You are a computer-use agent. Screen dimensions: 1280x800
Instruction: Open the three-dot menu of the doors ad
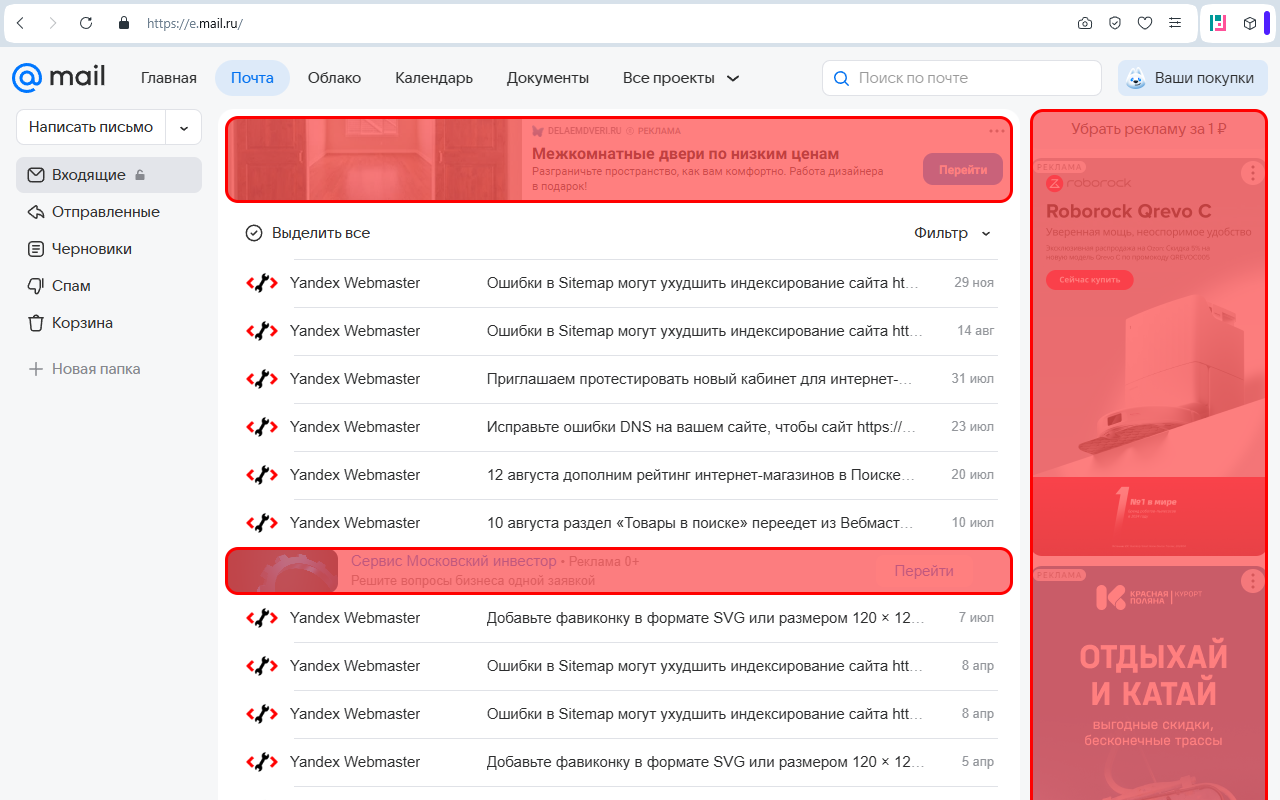[x=997, y=131]
